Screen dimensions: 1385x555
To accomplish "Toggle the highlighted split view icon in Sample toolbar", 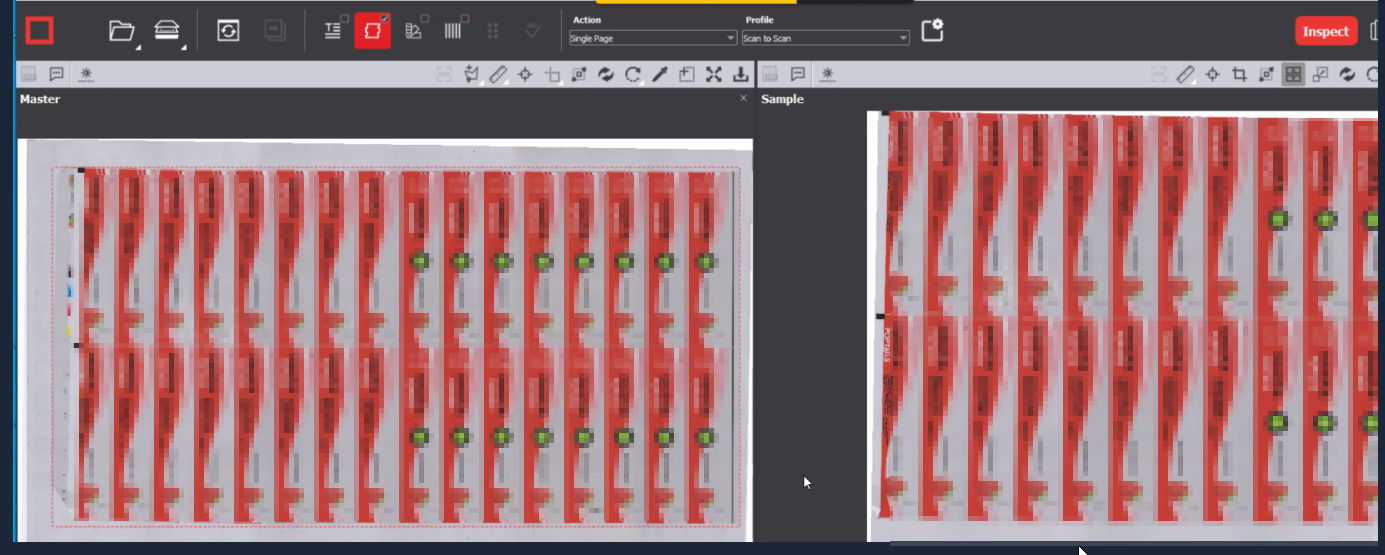I will pos(1293,74).
